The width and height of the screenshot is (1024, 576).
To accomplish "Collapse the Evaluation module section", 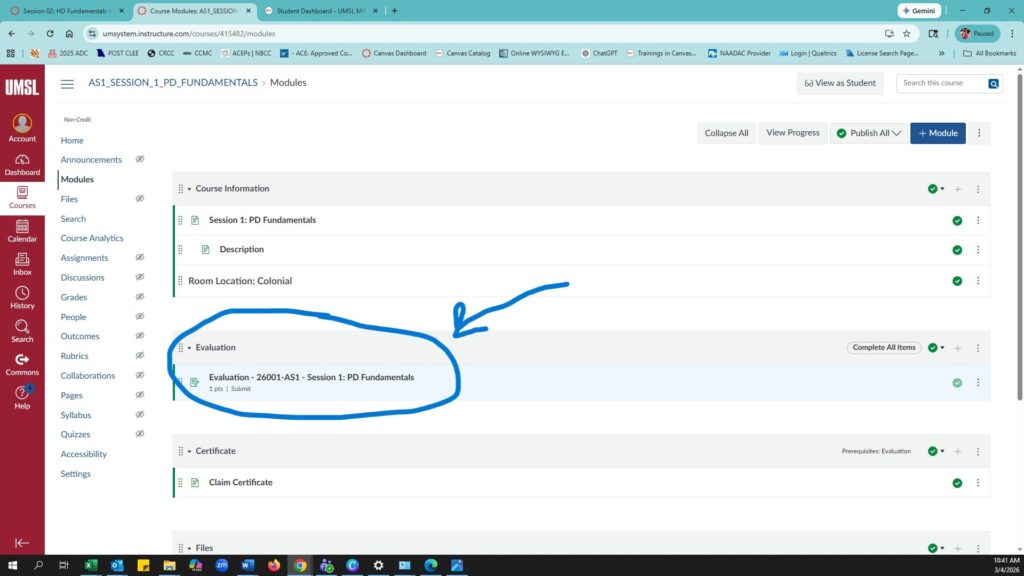I will pos(189,348).
